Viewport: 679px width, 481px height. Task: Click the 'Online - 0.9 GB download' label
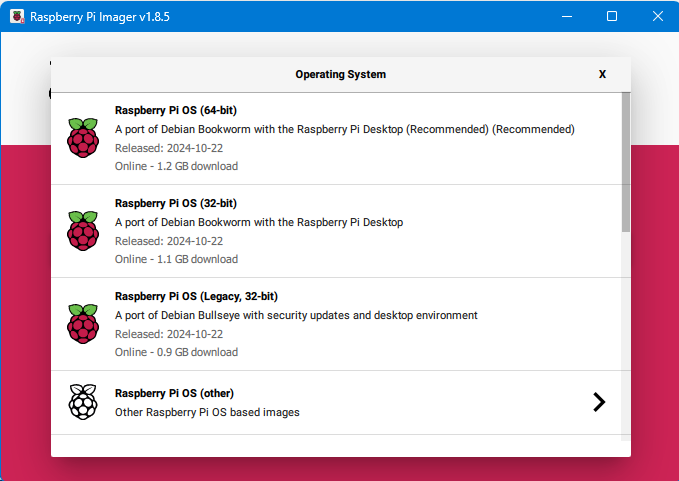coord(176,352)
